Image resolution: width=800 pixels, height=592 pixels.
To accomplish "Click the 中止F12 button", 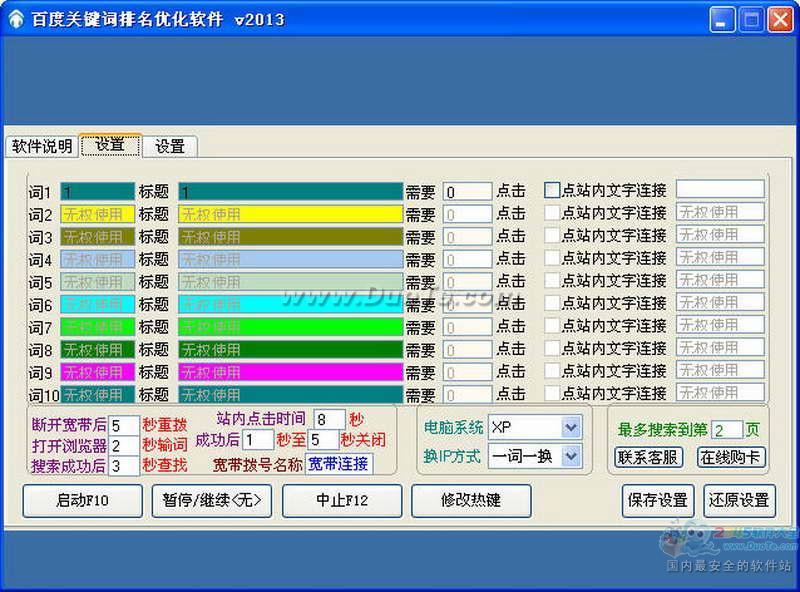I will coord(342,501).
